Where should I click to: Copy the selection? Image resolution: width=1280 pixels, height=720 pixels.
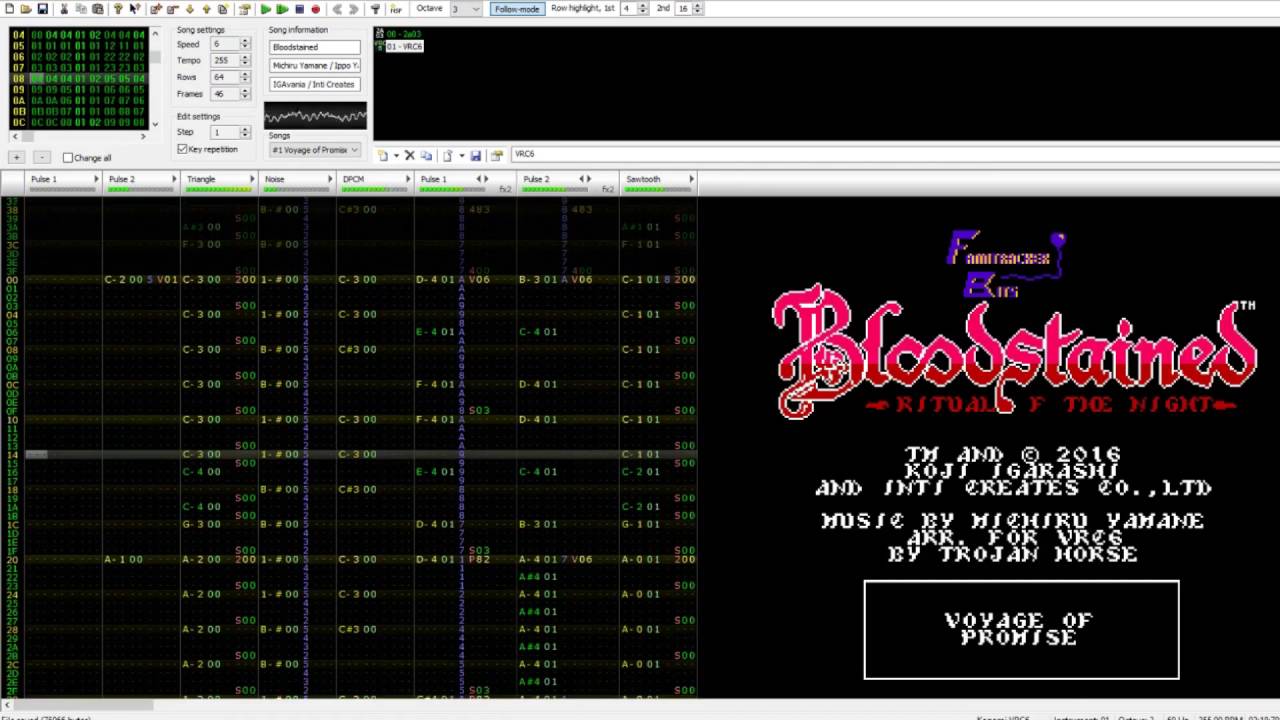(81, 9)
